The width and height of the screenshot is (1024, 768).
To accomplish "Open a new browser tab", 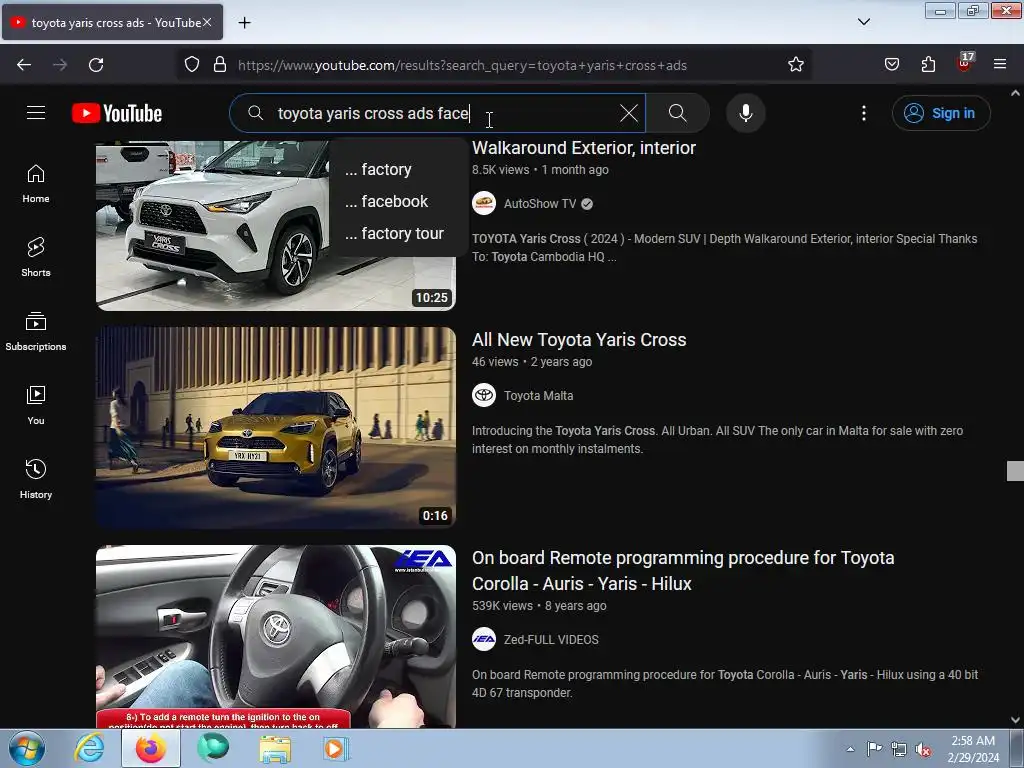I will [245, 23].
